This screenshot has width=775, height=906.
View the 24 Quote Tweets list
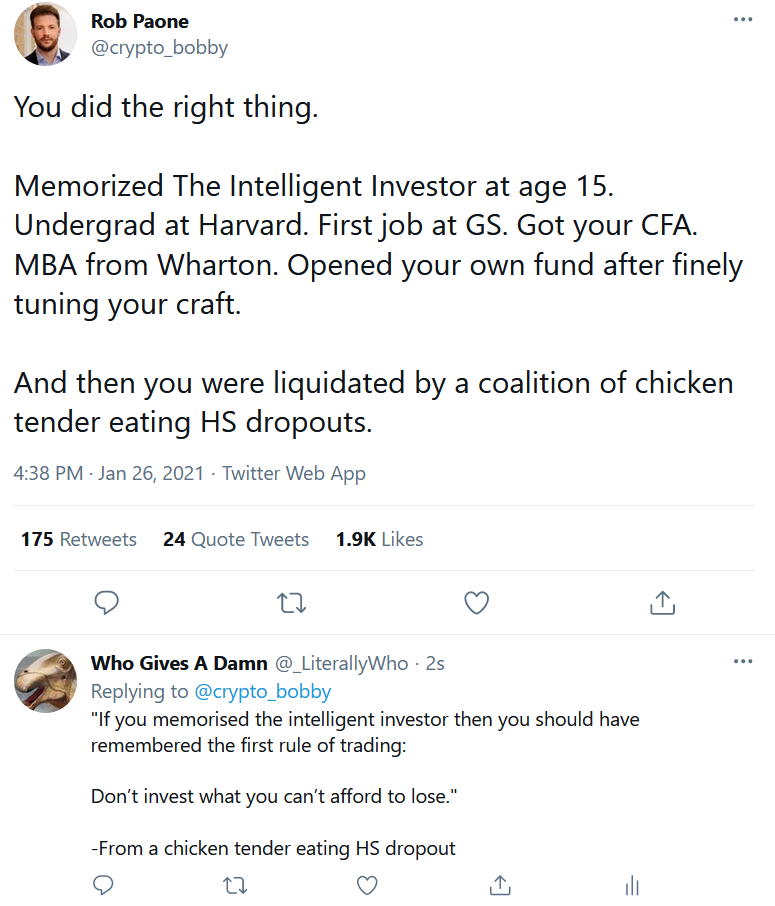[236, 539]
